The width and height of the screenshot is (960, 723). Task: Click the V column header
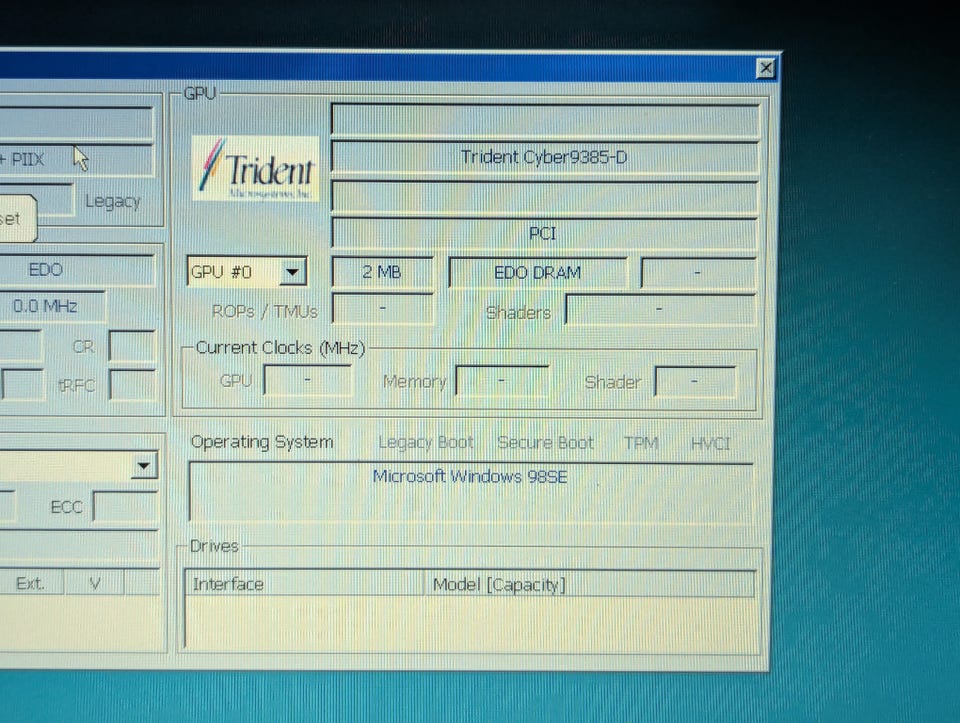94,583
